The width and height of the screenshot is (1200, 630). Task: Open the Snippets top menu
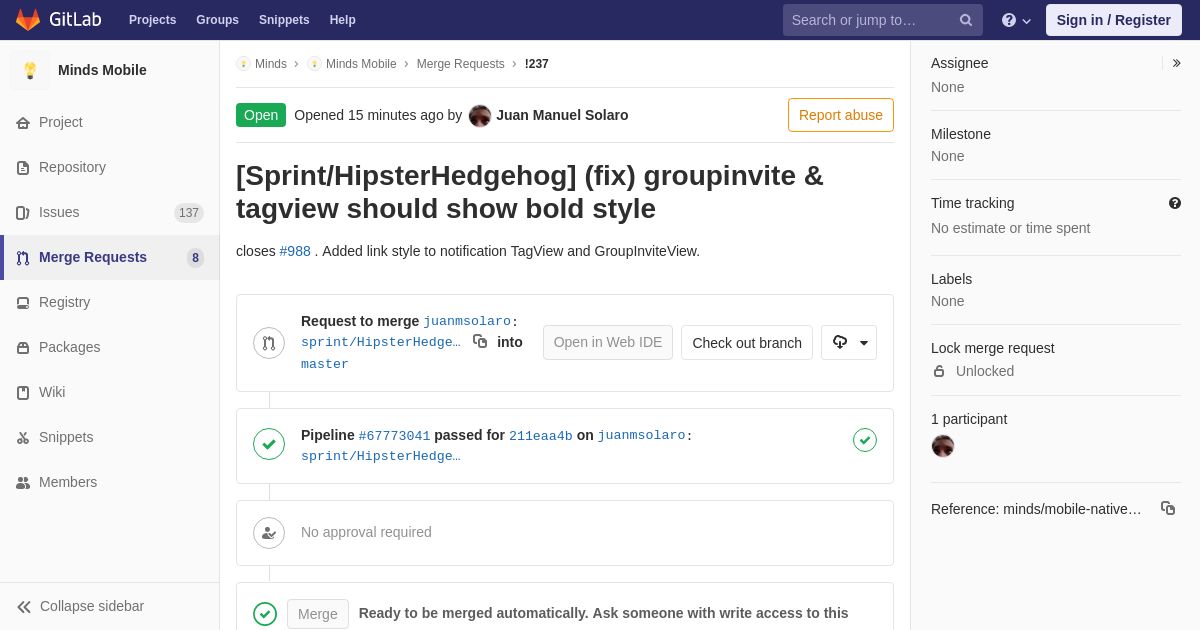284,20
